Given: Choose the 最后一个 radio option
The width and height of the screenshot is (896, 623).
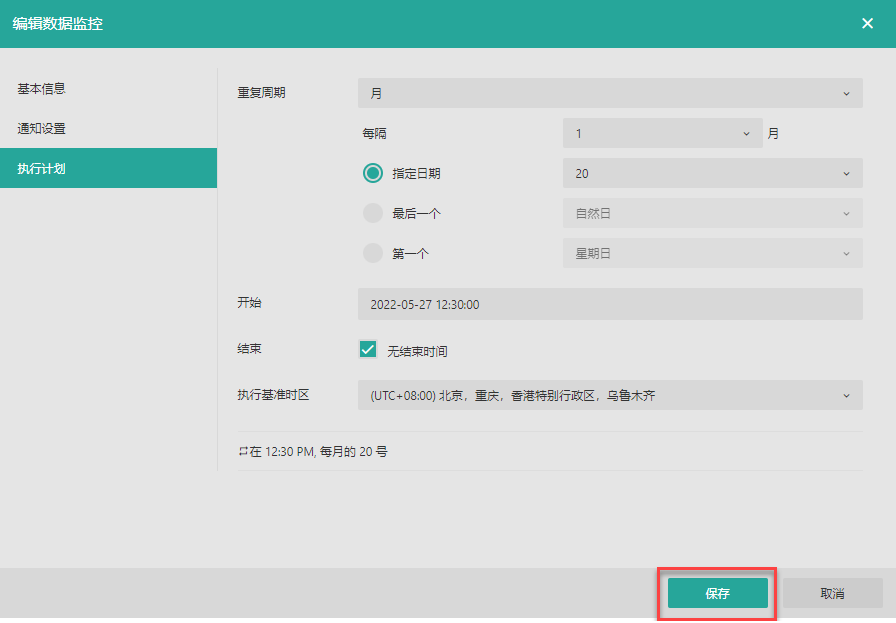Looking at the screenshot, I should (x=373, y=213).
